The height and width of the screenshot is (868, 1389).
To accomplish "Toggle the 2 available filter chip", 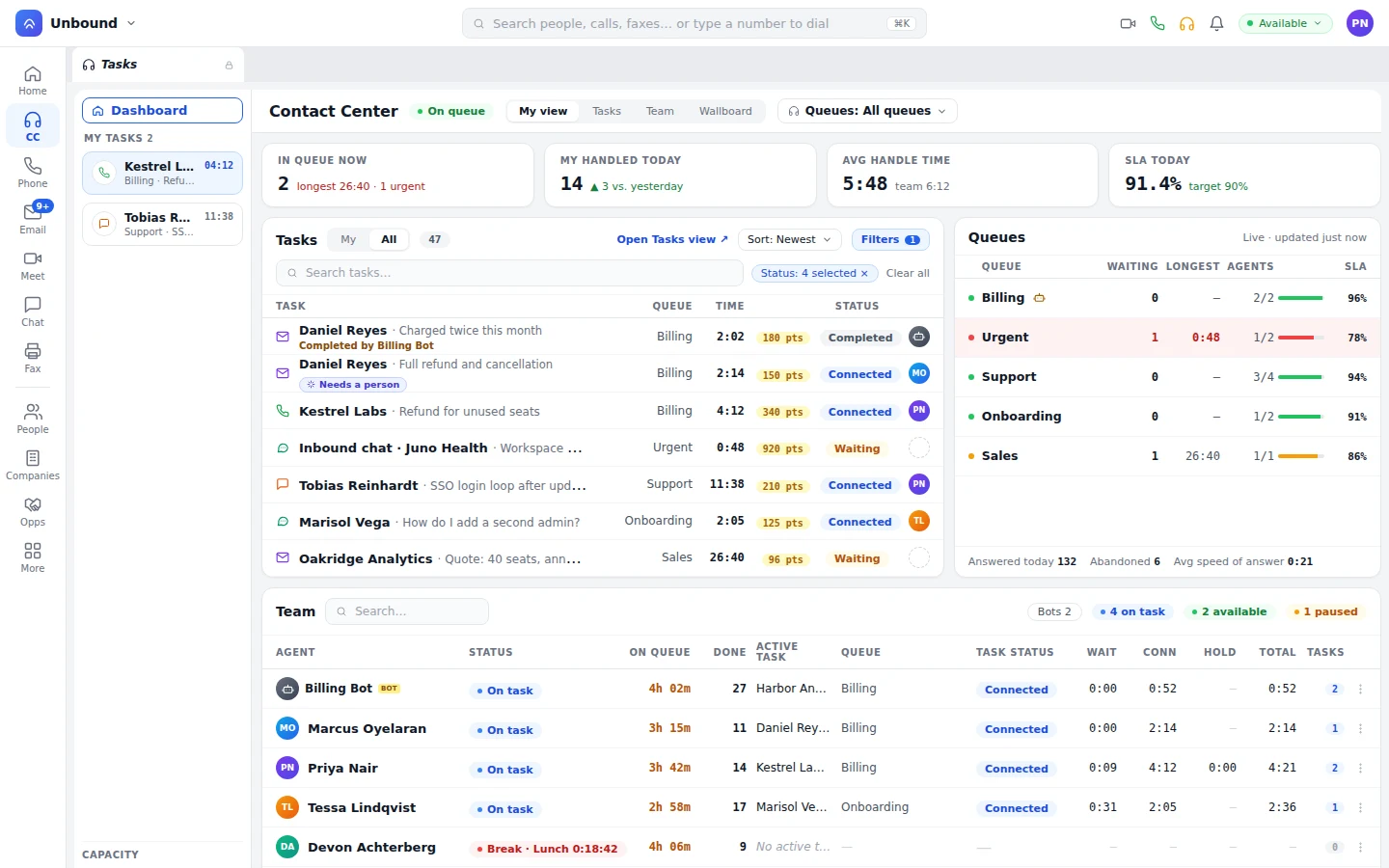I will (x=1229, y=611).
